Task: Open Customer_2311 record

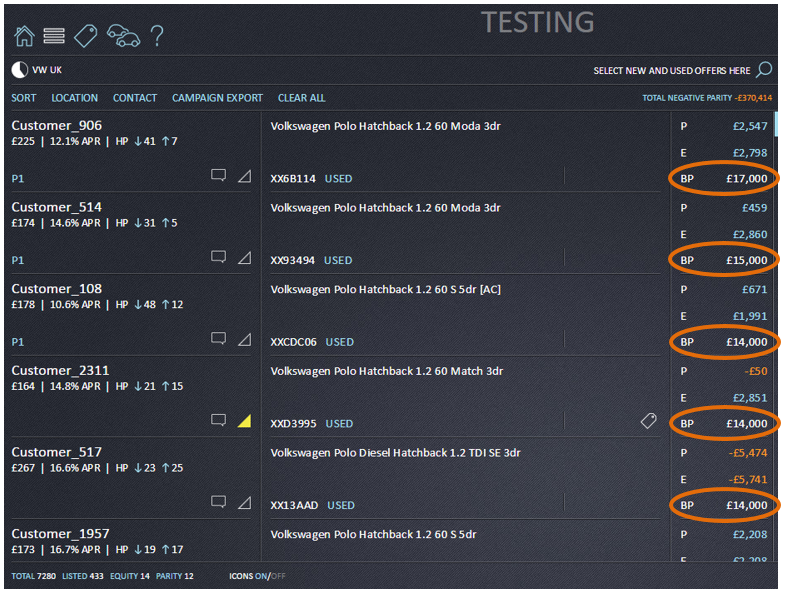Action: (60, 370)
